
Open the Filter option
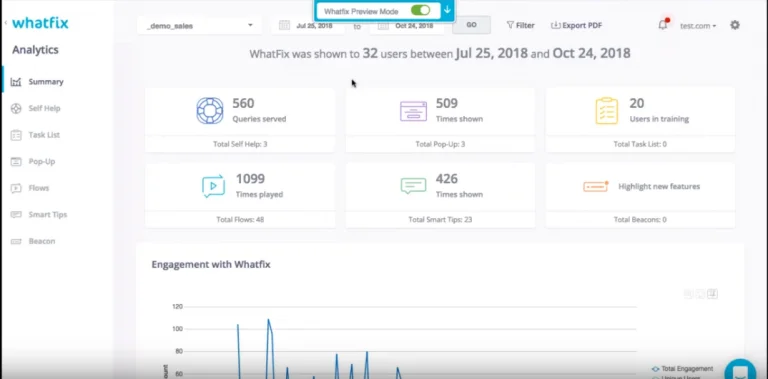pyautogui.click(x=520, y=25)
